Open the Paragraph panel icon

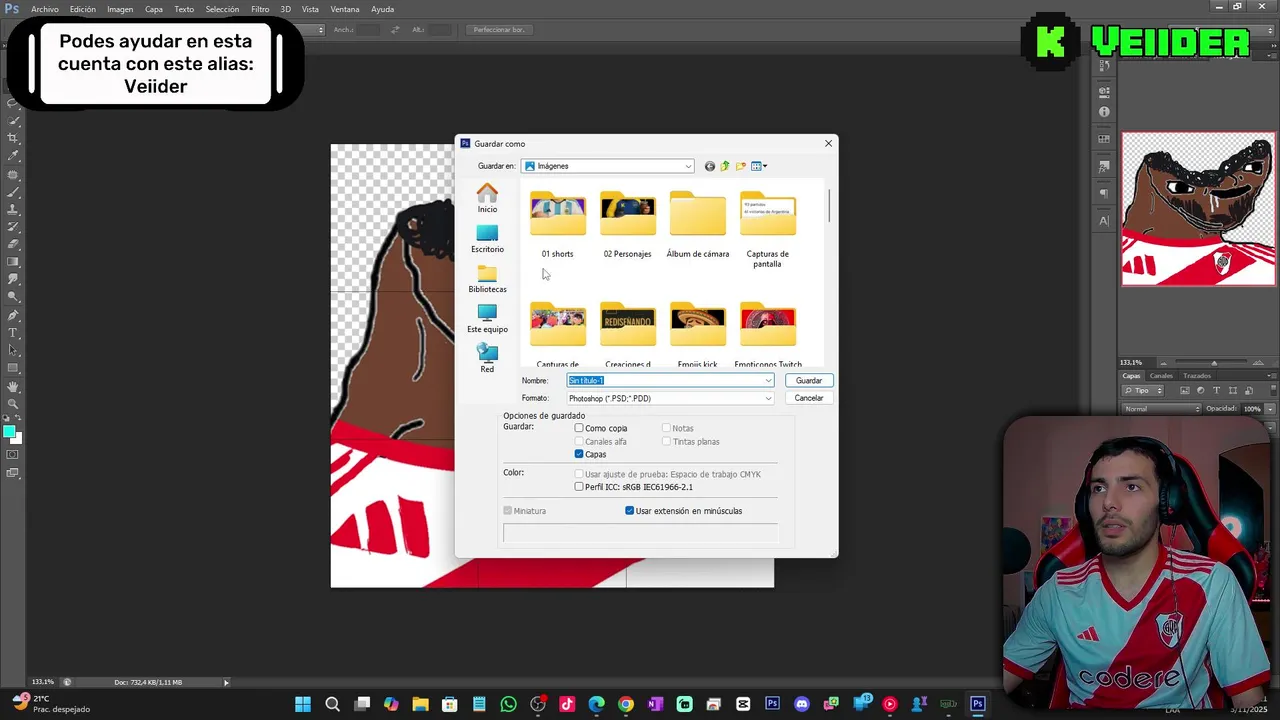click(1104, 193)
